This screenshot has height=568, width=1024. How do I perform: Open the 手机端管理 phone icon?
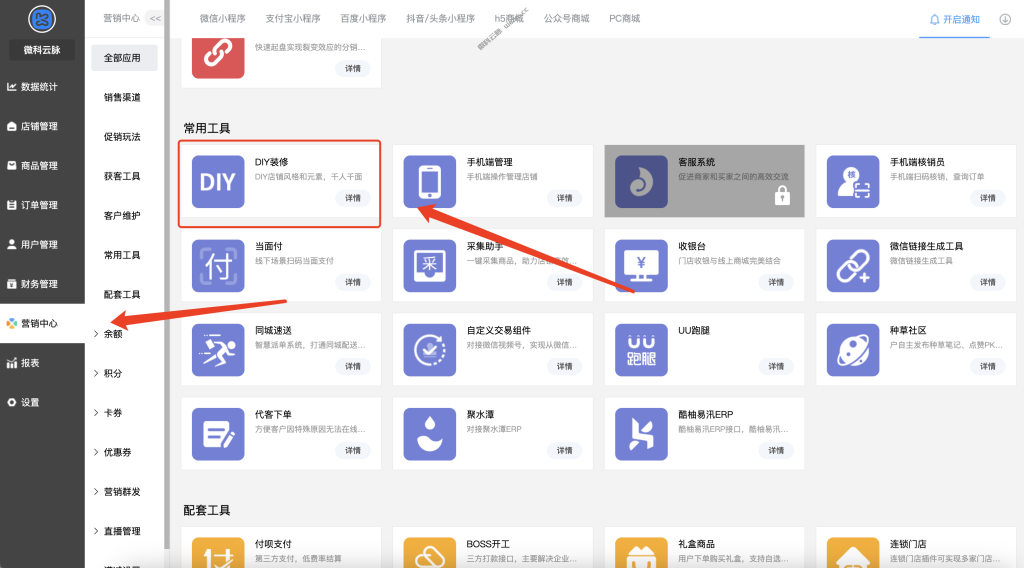[x=430, y=181]
